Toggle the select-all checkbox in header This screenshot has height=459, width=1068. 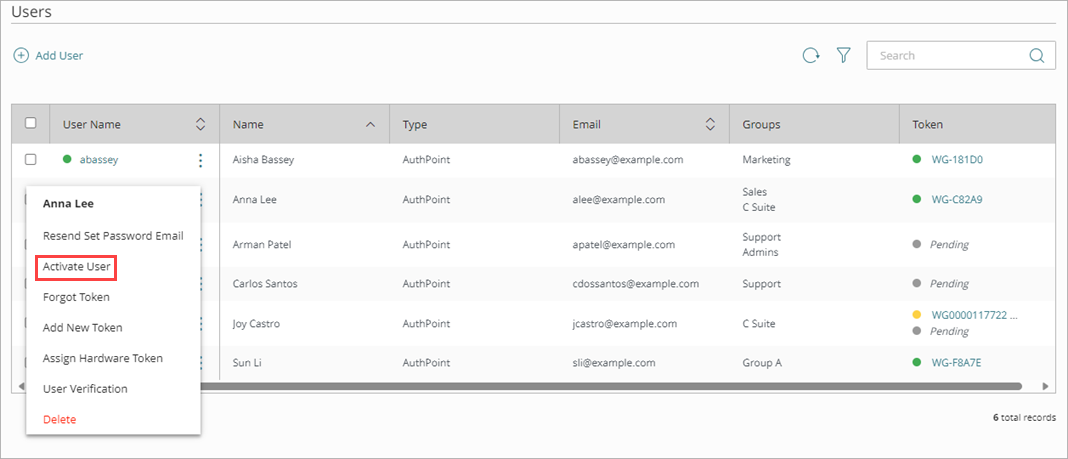point(31,123)
